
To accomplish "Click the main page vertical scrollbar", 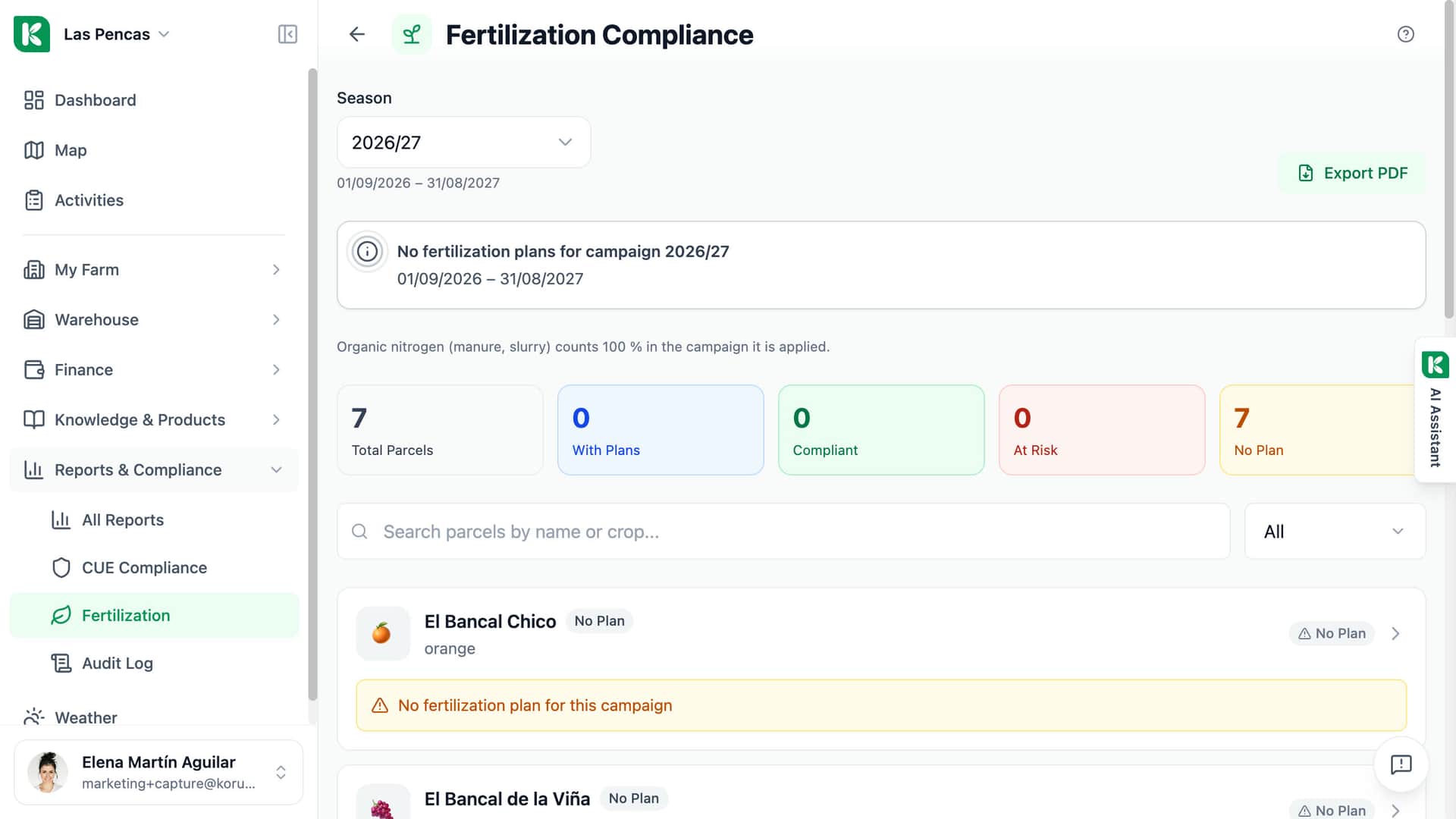I will [1449, 159].
